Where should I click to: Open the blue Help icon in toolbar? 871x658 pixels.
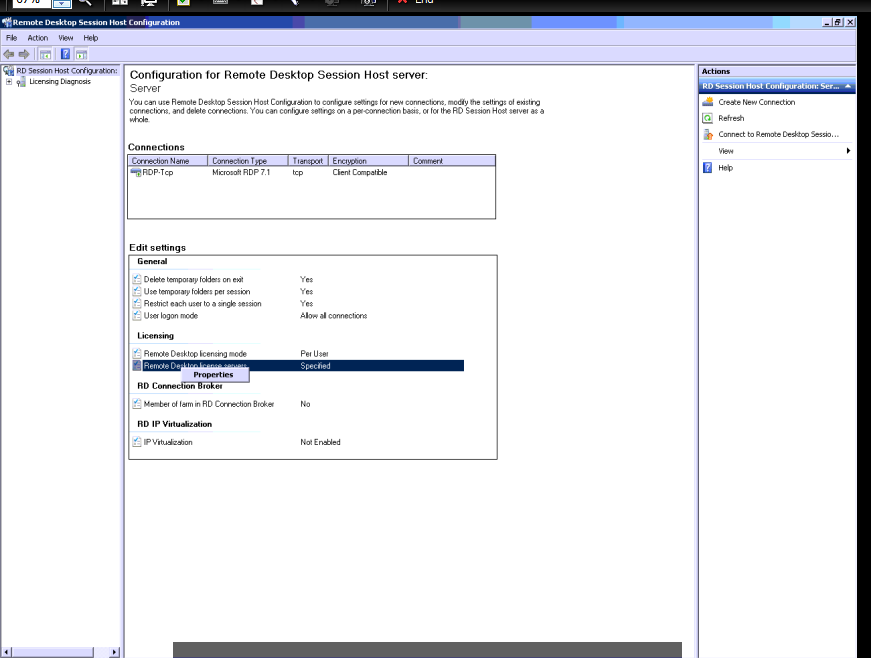(x=65, y=54)
